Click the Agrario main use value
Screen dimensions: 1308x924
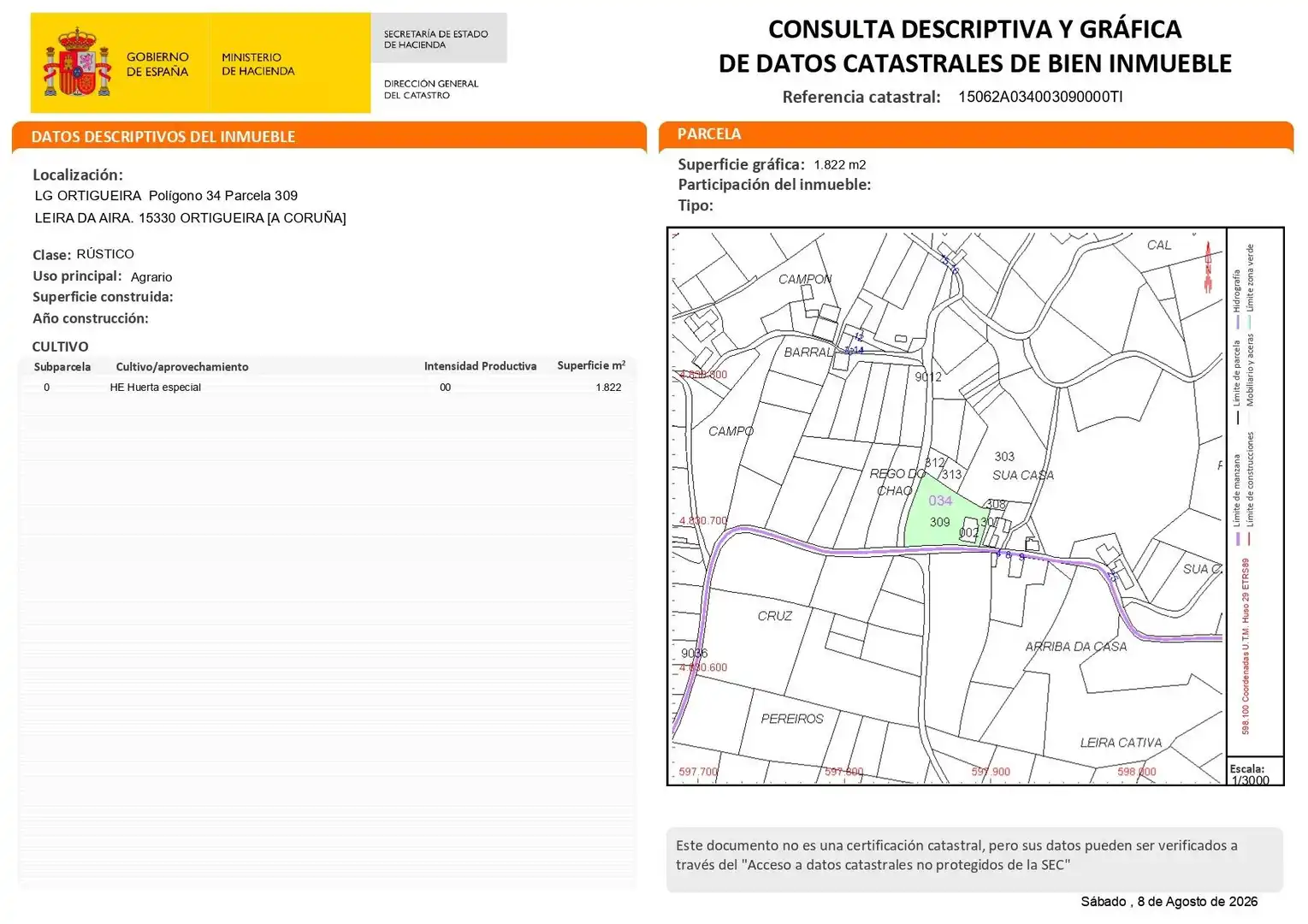(x=151, y=277)
